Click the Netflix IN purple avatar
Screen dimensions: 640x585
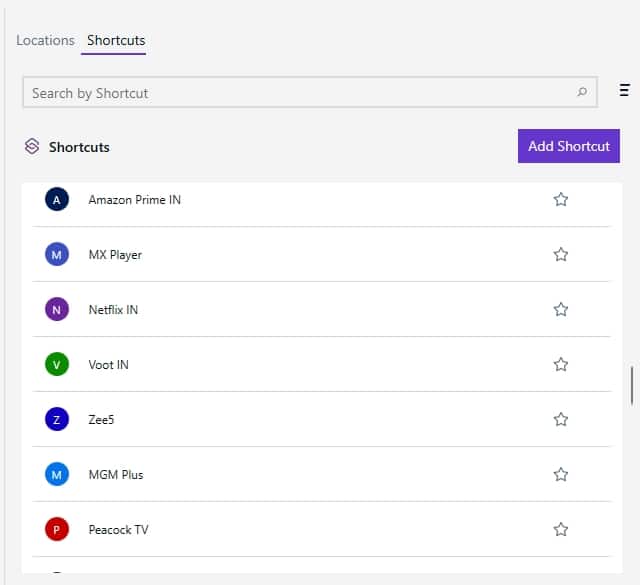click(57, 309)
